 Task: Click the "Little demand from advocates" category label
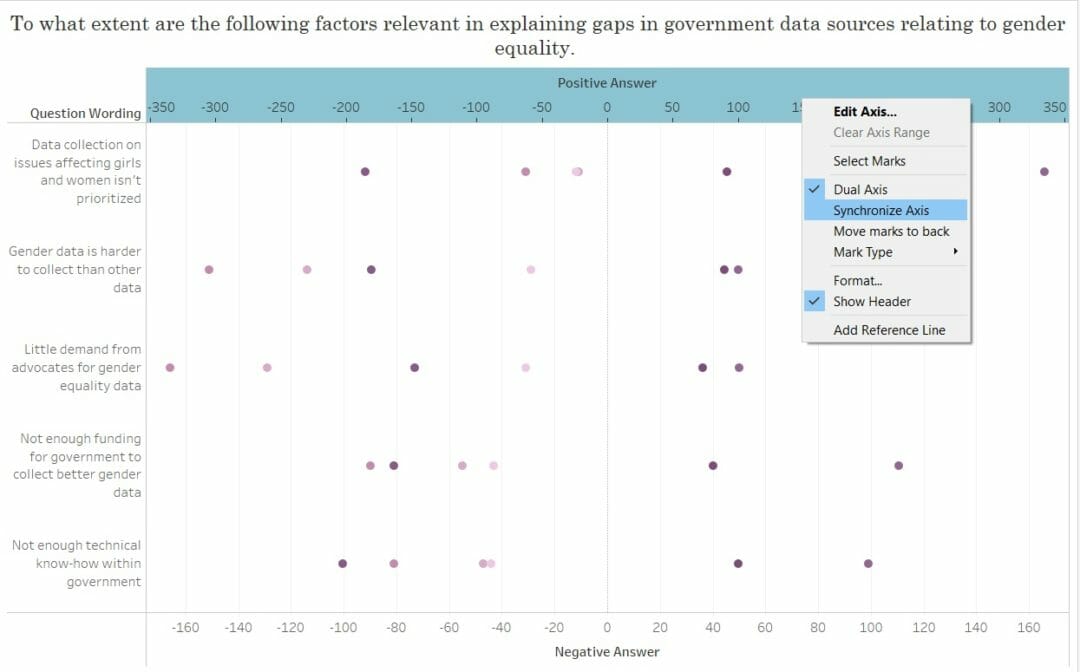tap(75, 367)
